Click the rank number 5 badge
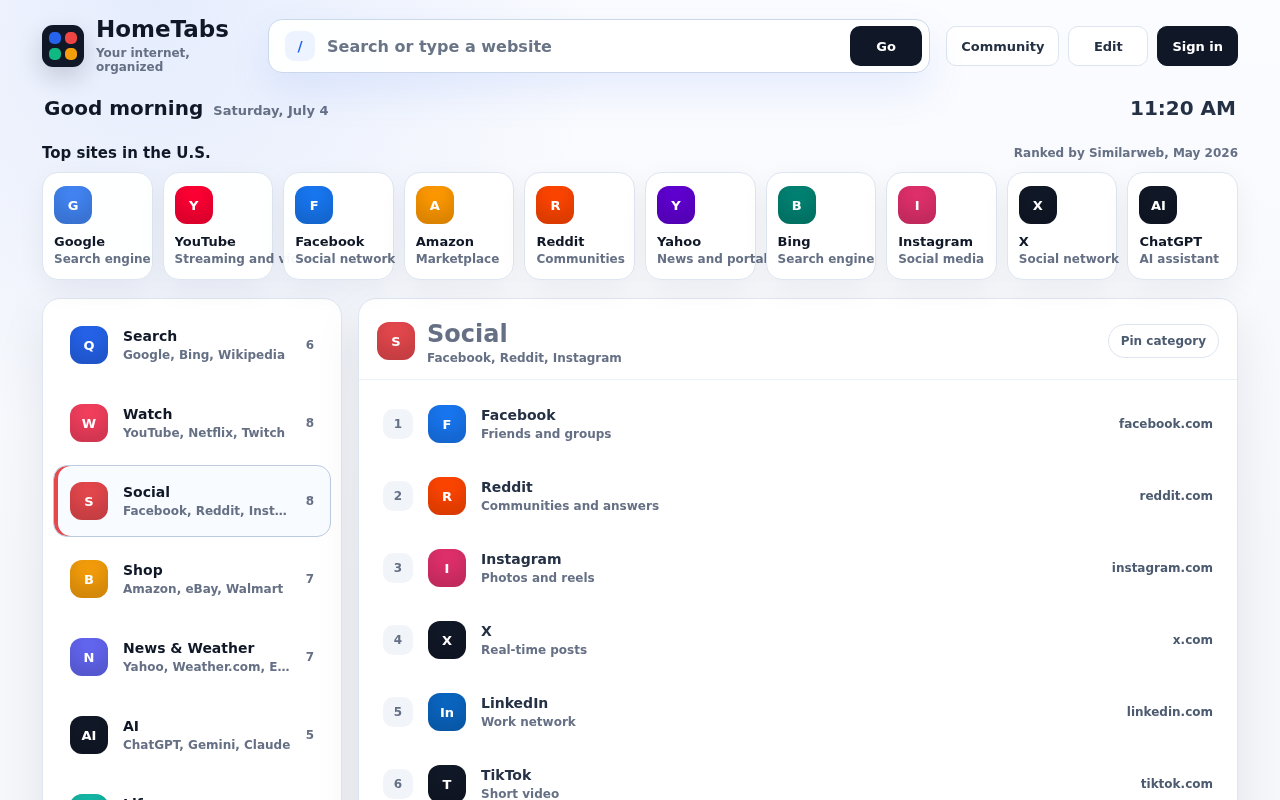This screenshot has height=800, width=1280. point(398,712)
